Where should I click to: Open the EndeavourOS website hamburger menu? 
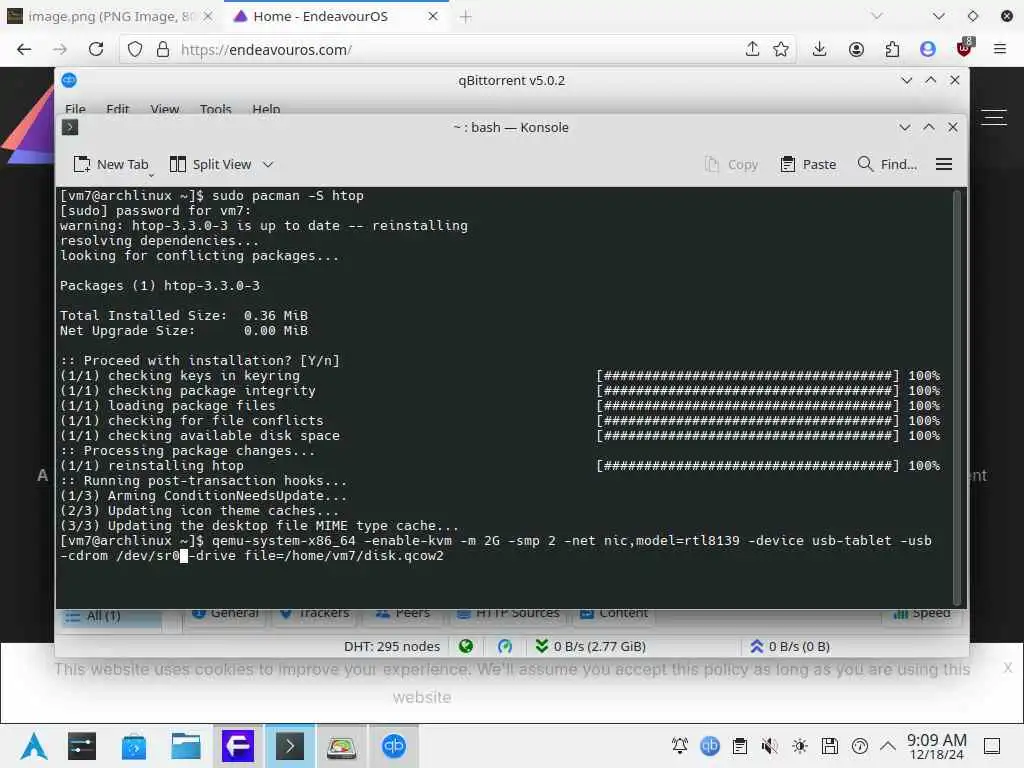coord(995,118)
